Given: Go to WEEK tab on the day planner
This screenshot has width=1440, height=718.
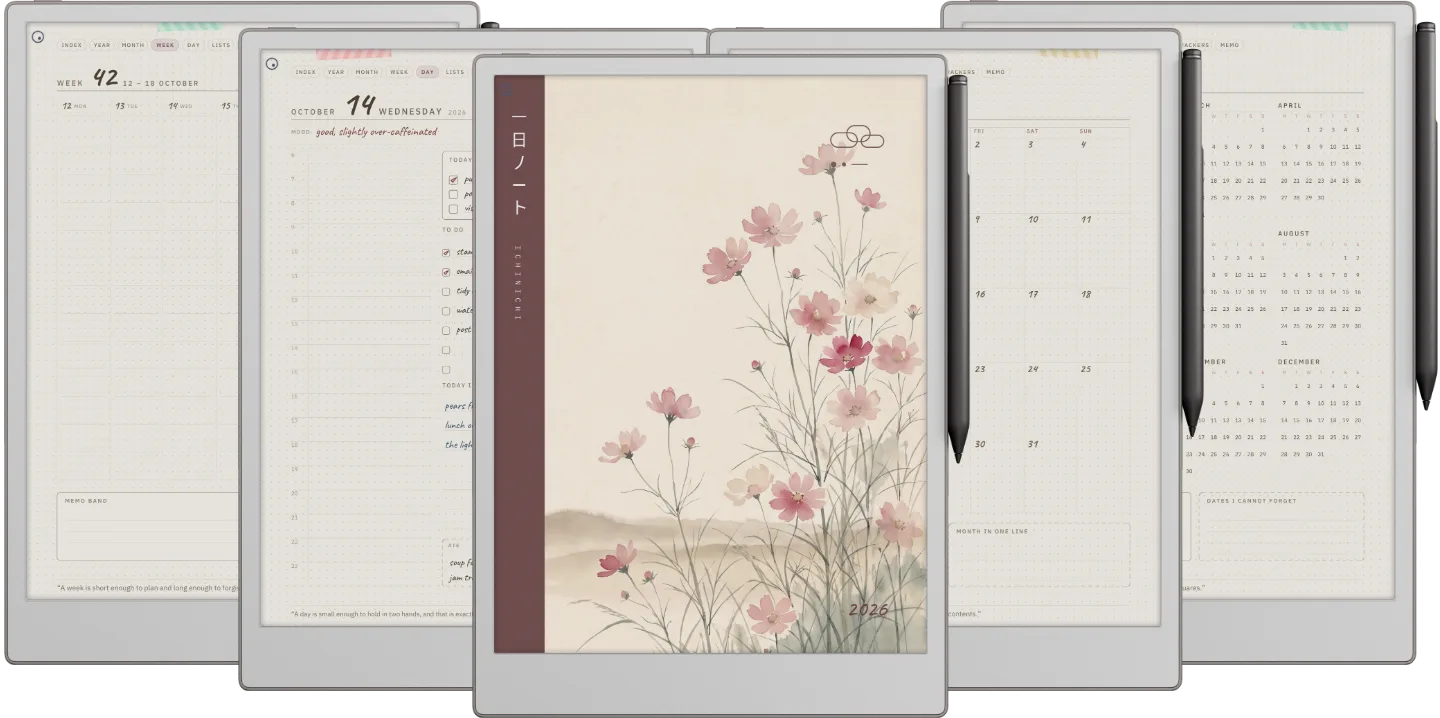Looking at the screenshot, I should pyautogui.click(x=399, y=72).
